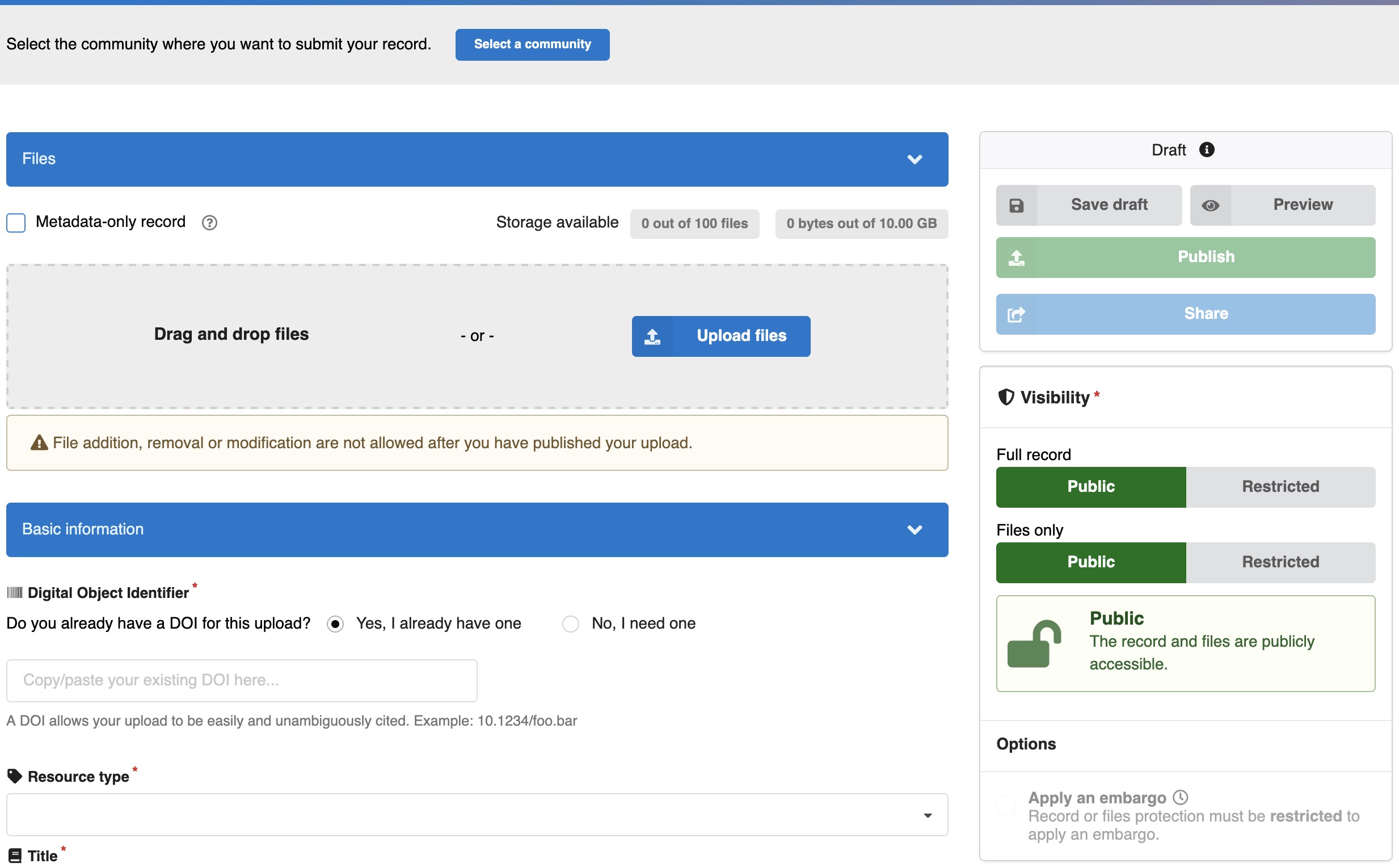The width and height of the screenshot is (1399, 868).
Task: Click the Draft info icon
Action: 1207,150
